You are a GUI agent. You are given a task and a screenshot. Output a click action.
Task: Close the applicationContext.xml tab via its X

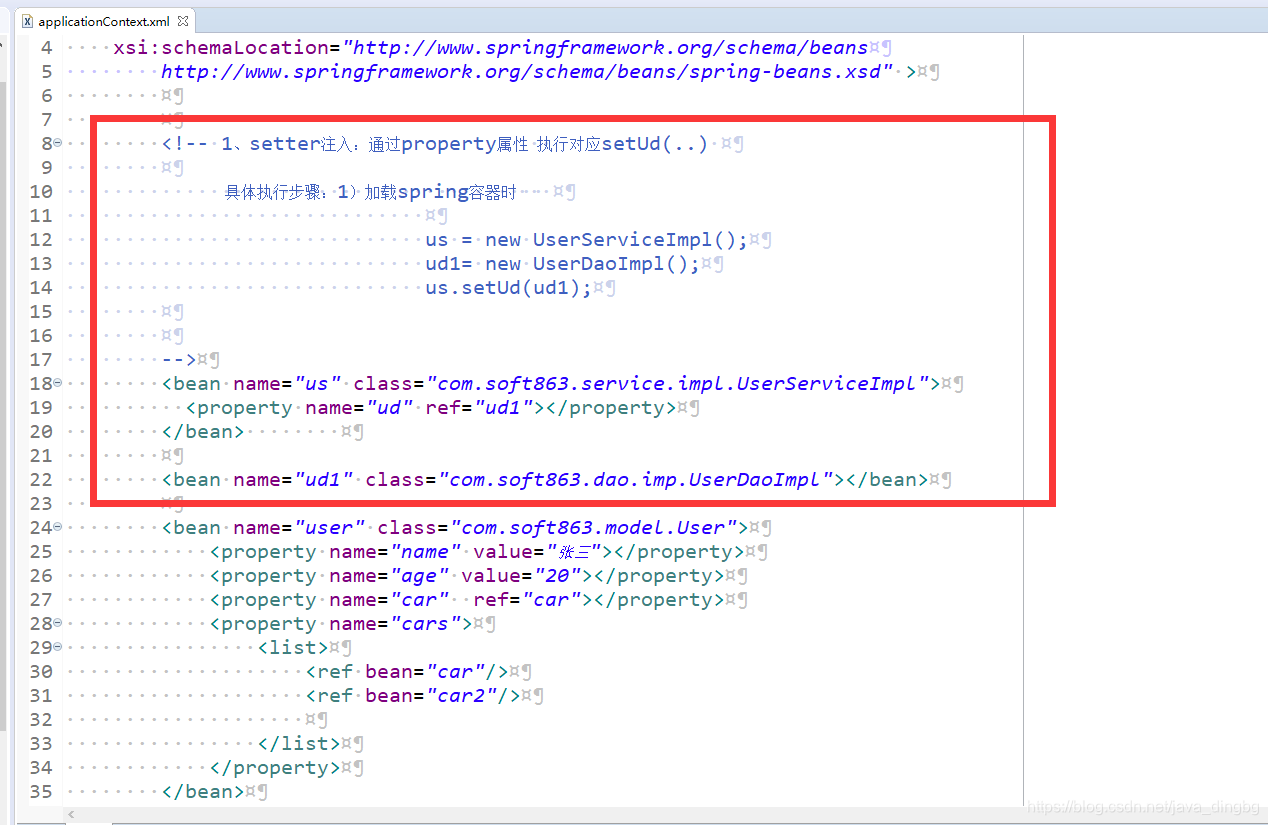click(183, 20)
